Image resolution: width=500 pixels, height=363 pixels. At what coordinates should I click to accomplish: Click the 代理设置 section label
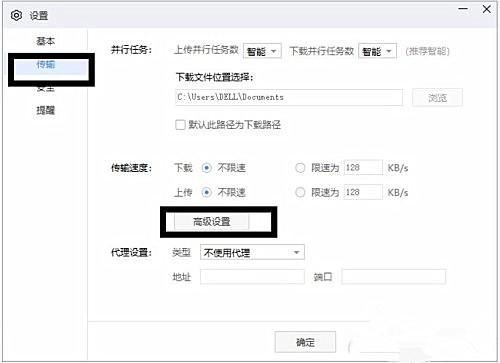131,252
